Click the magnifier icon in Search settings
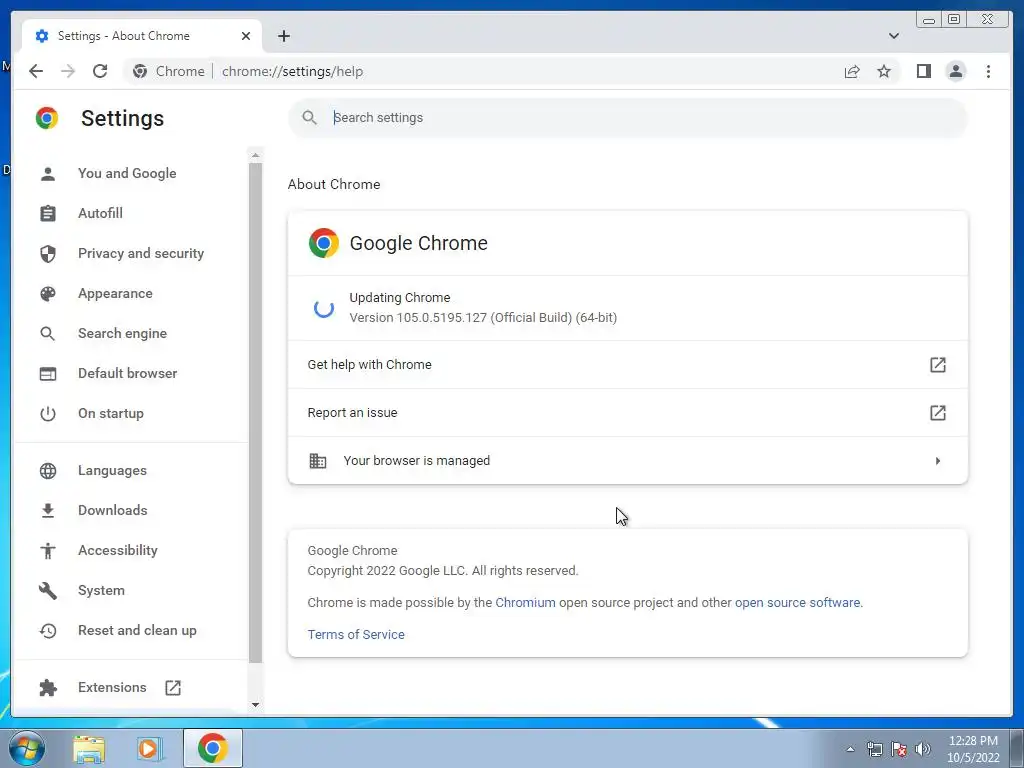The height and width of the screenshot is (768, 1024). click(310, 118)
